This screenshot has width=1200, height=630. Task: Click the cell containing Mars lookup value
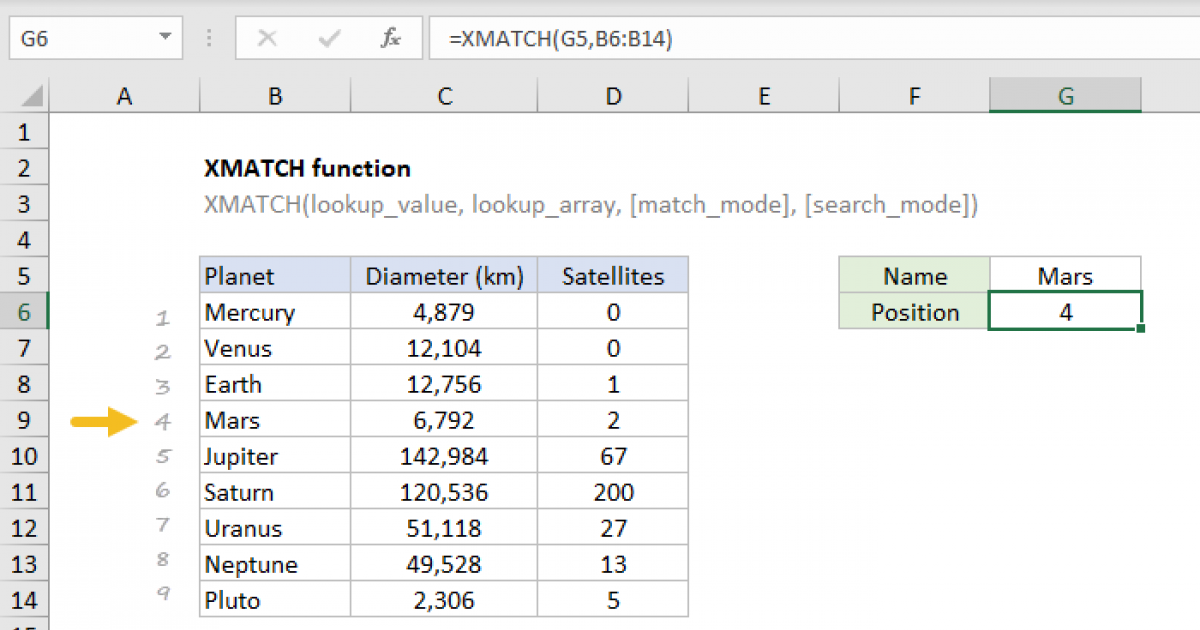[x=1065, y=276]
